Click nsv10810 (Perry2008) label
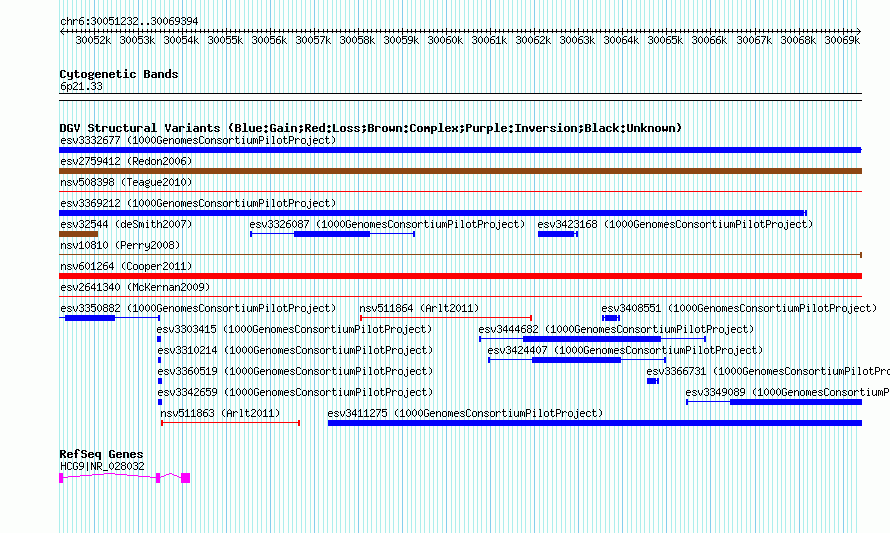 [x=120, y=245]
